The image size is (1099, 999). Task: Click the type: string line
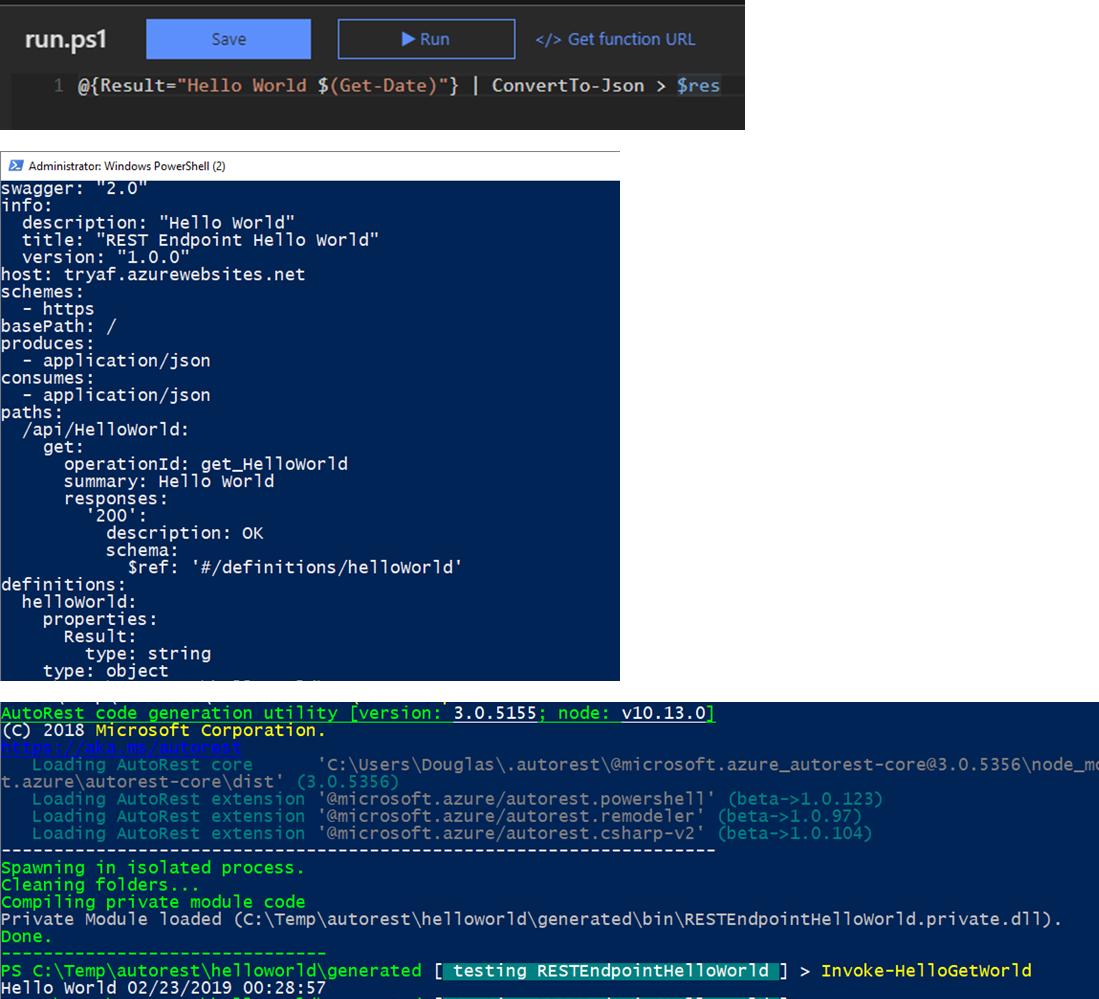click(147, 653)
